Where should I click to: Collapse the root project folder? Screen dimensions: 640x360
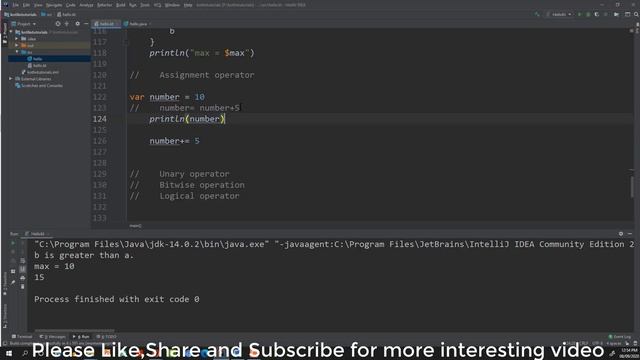pos(11,32)
